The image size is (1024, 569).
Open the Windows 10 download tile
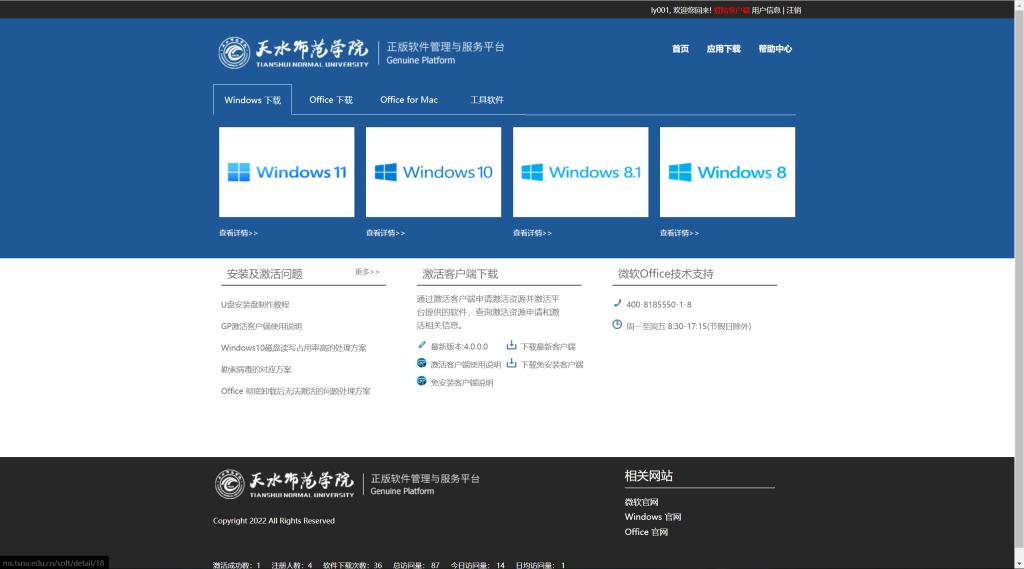pos(434,172)
